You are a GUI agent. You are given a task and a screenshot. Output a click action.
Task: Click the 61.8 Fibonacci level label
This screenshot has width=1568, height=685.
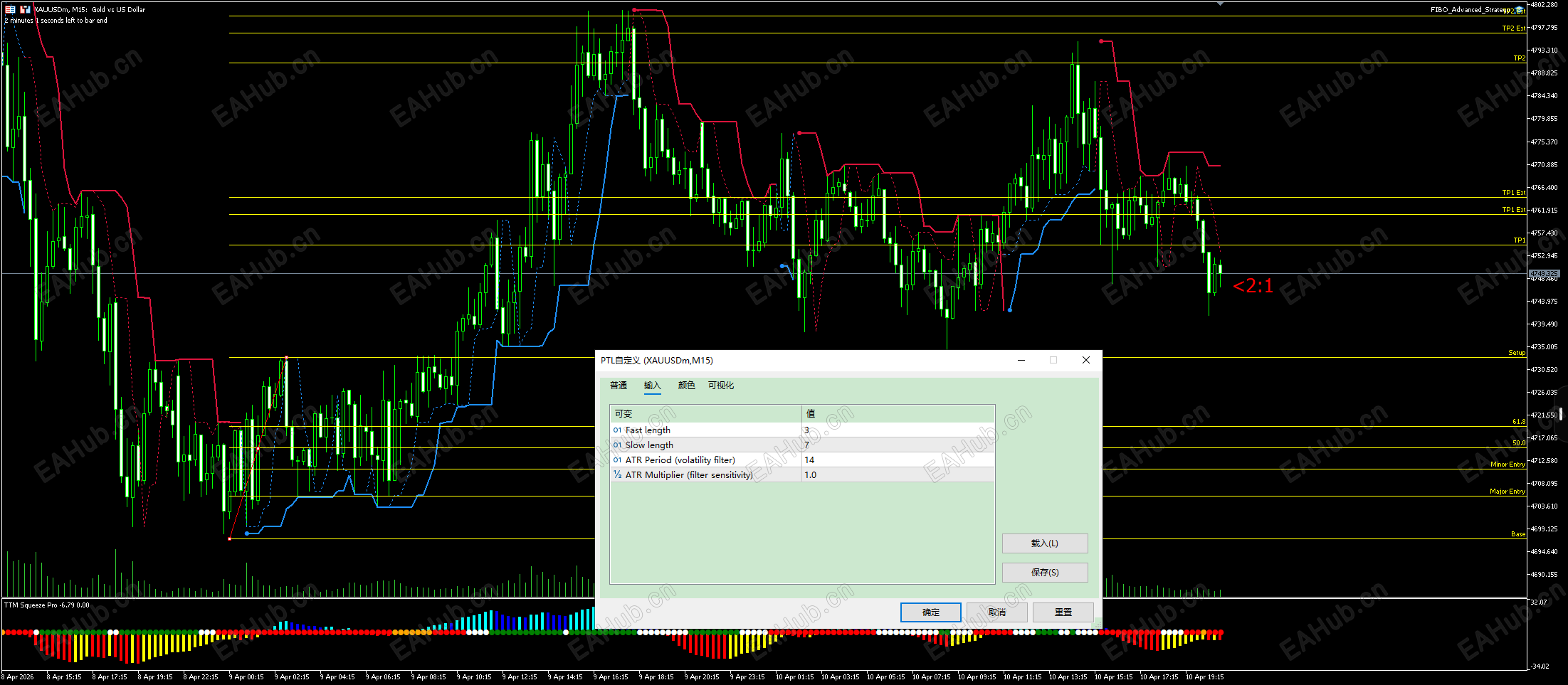[x=1519, y=422]
